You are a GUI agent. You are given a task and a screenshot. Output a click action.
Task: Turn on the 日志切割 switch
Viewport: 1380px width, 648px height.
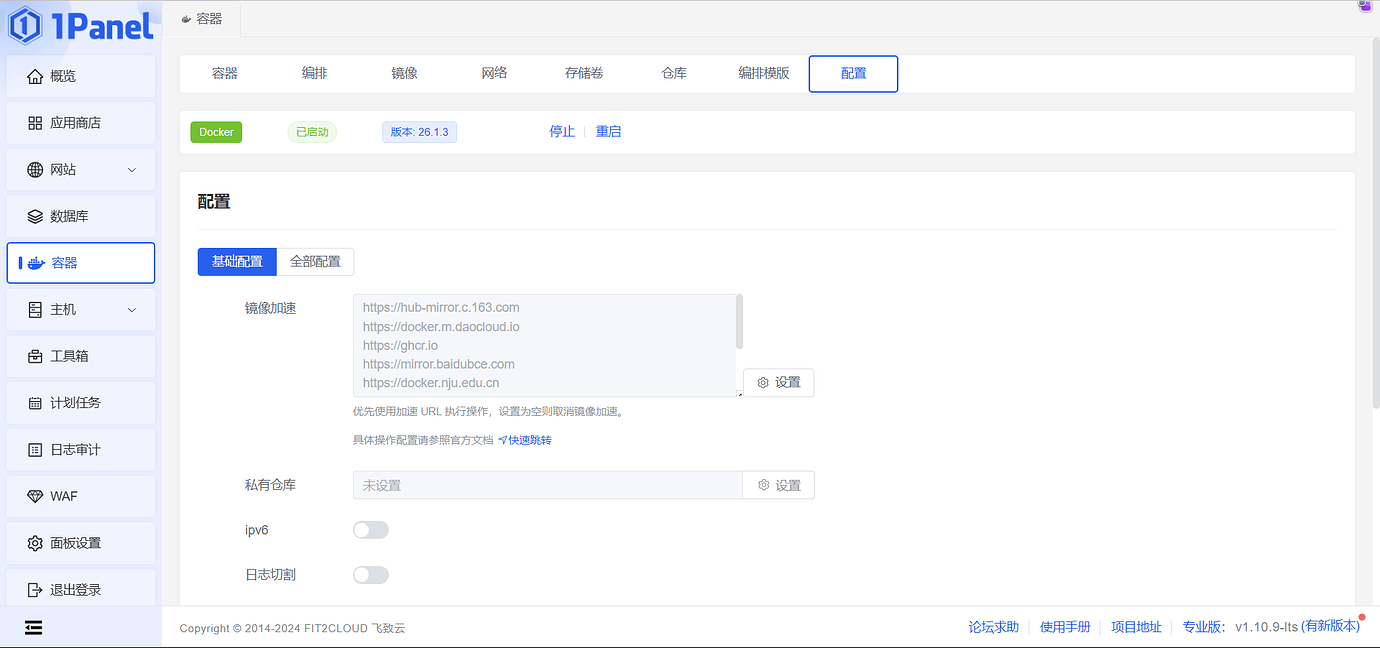click(370, 575)
